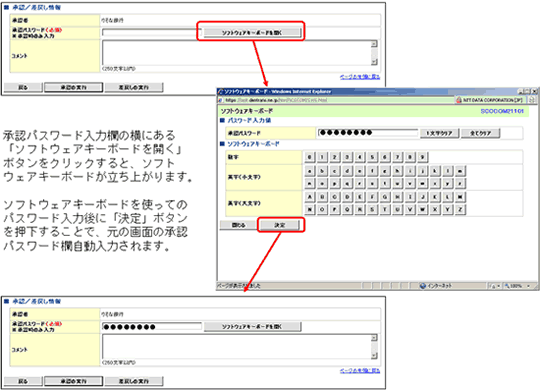The image size is (540, 390).
Task: Click the 承認の実行 button below the empty password form
Action: pos(74,88)
